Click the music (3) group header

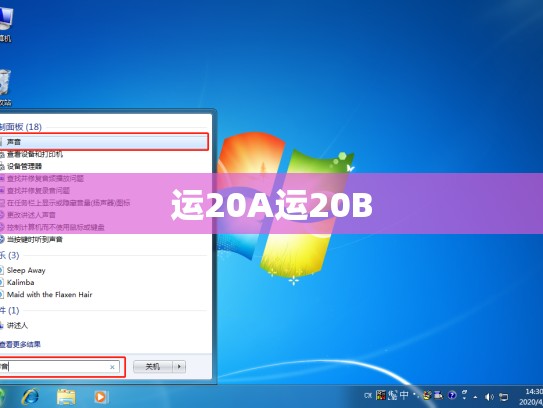point(10,255)
